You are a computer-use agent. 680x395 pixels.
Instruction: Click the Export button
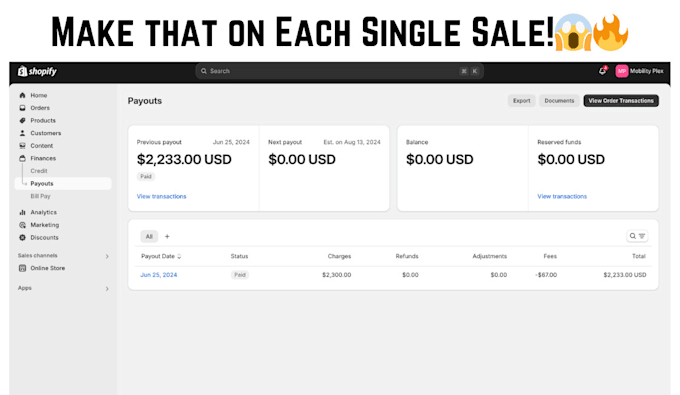522,101
